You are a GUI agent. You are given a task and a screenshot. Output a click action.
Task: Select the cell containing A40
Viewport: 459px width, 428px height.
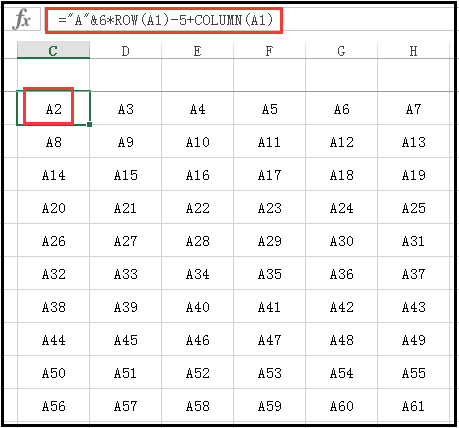tap(197, 306)
